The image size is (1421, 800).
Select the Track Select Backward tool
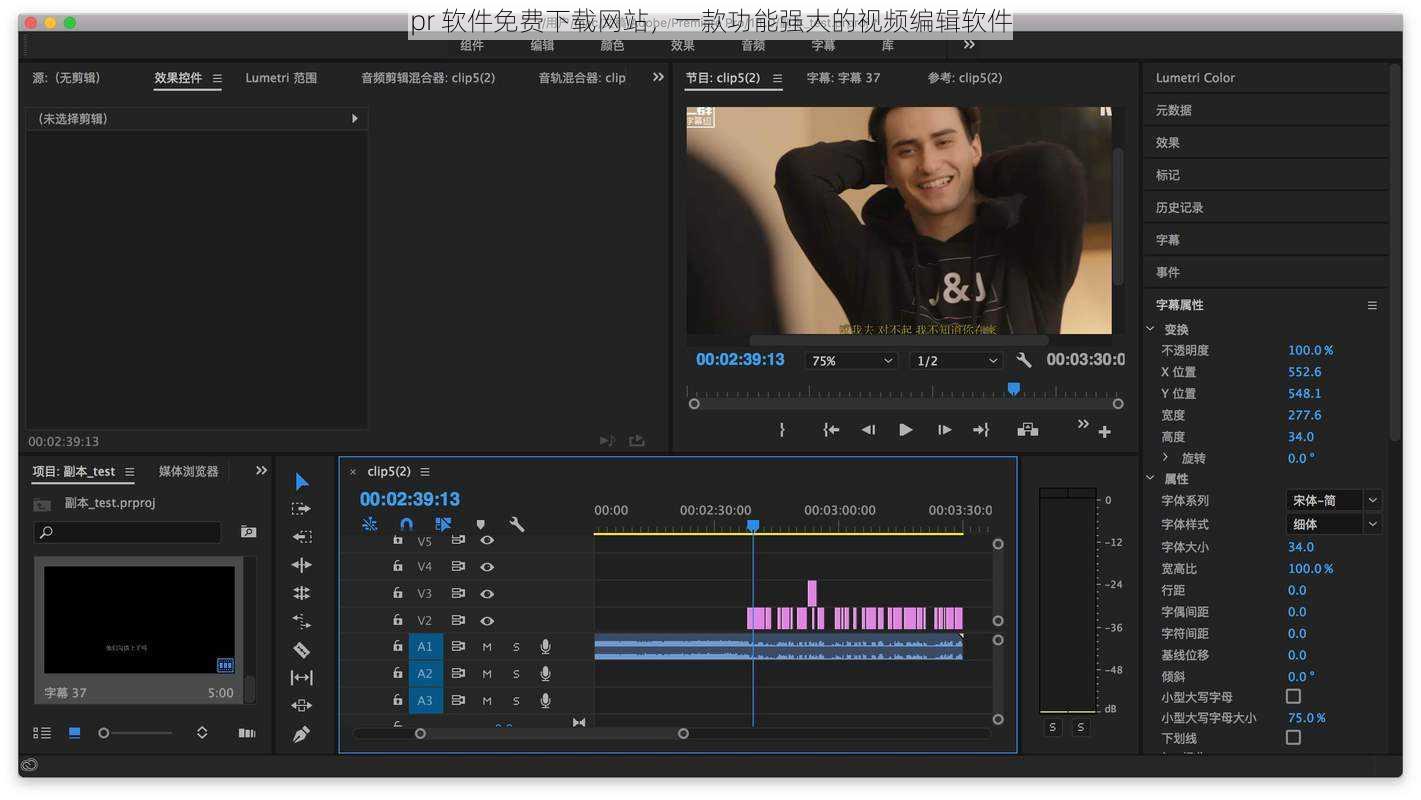(301, 537)
